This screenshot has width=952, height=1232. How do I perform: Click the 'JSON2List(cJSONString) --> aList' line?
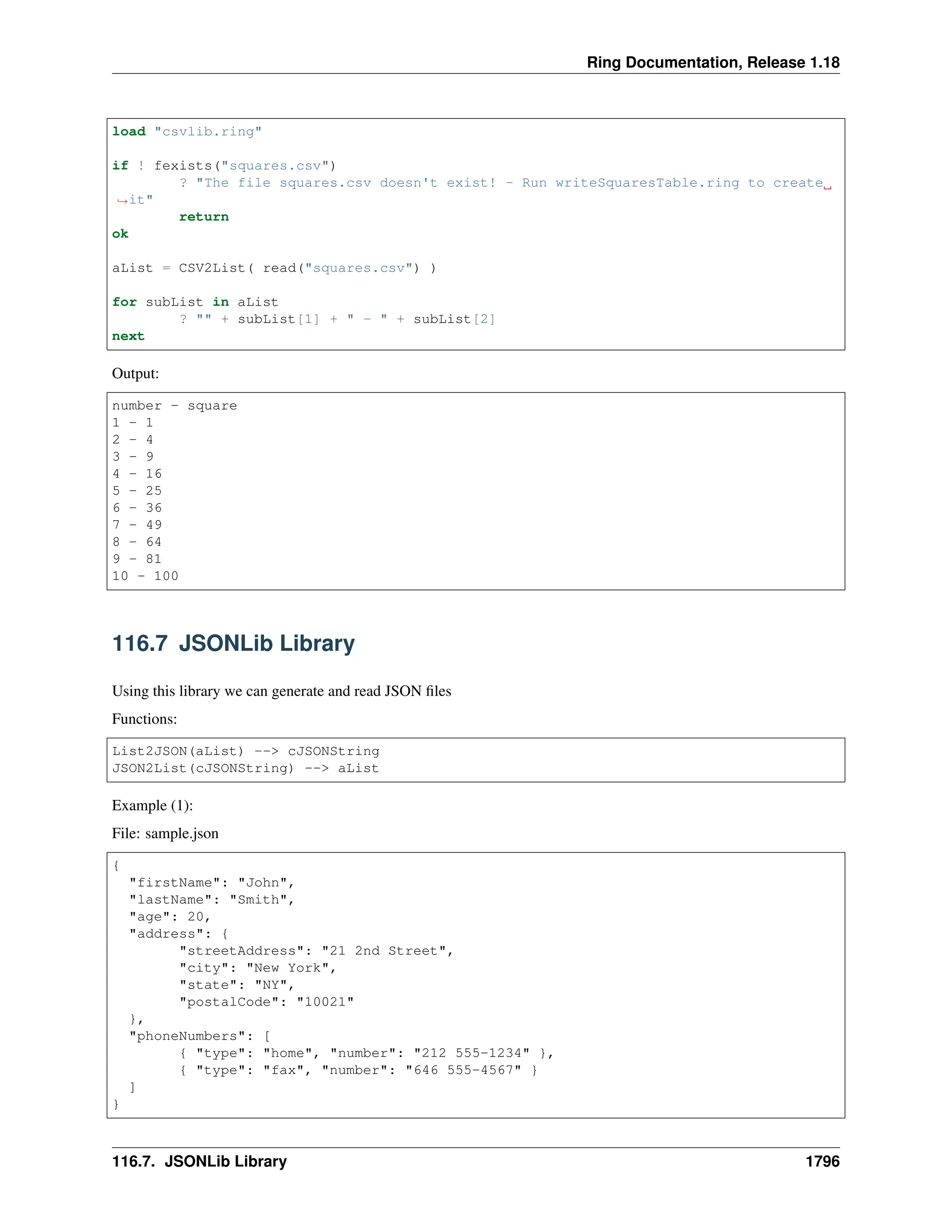(245, 768)
